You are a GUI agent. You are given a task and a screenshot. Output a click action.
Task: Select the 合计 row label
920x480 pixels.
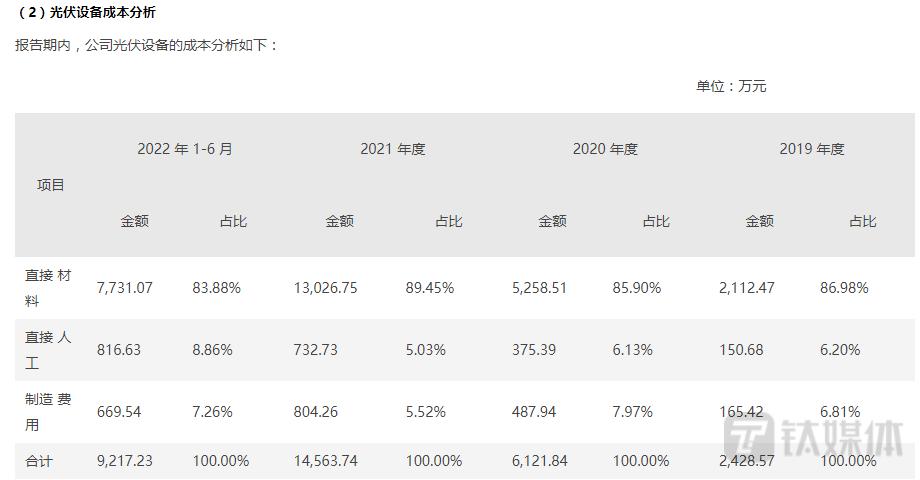(39, 461)
